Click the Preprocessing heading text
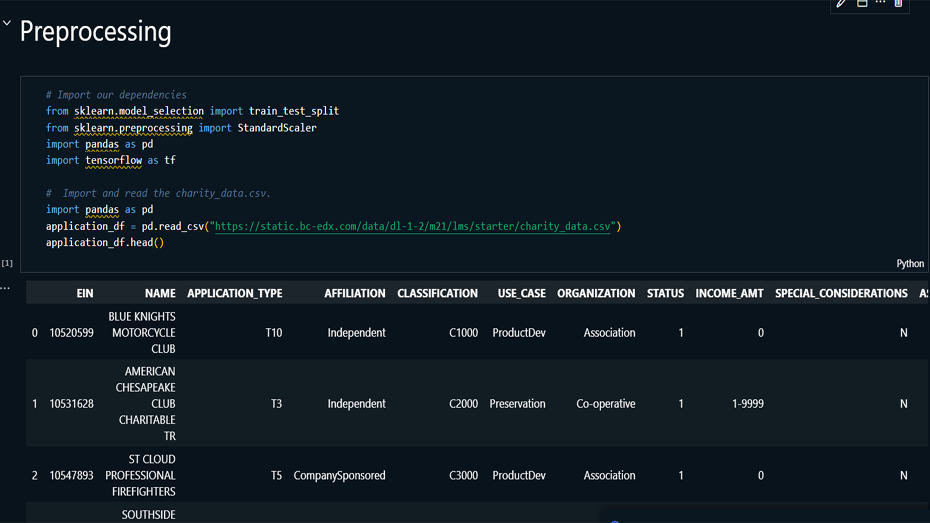 (95, 32)
